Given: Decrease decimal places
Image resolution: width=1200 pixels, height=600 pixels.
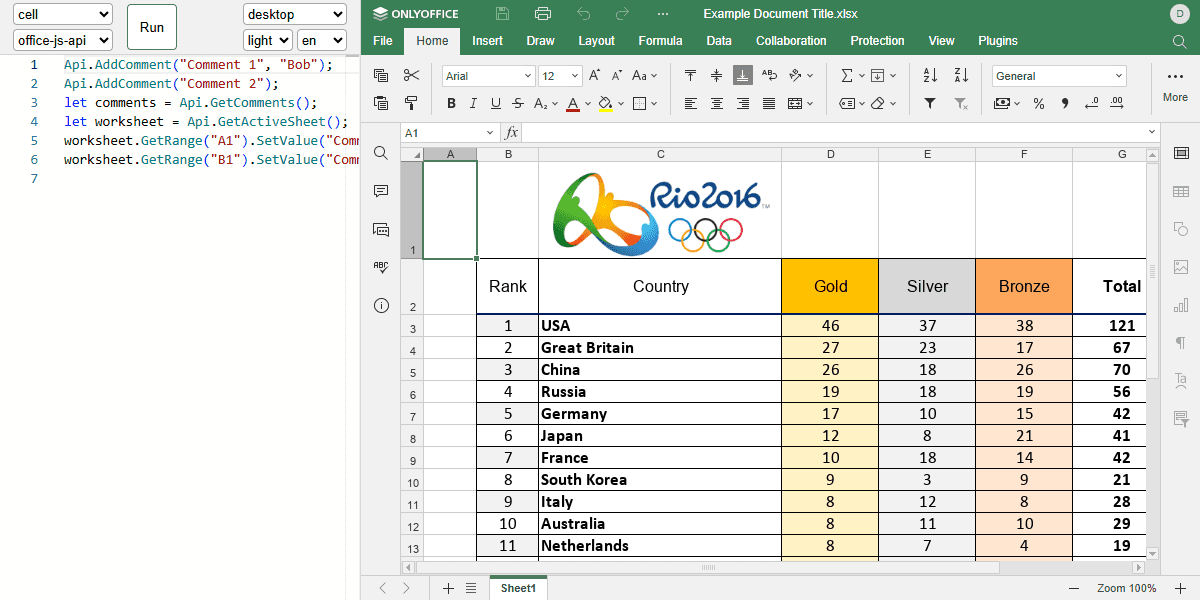Looking at the screenshot, I should [x=1091, y=103].
